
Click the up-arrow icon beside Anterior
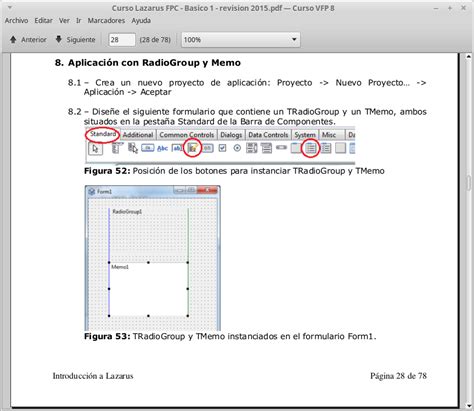[x=13, y=40]
